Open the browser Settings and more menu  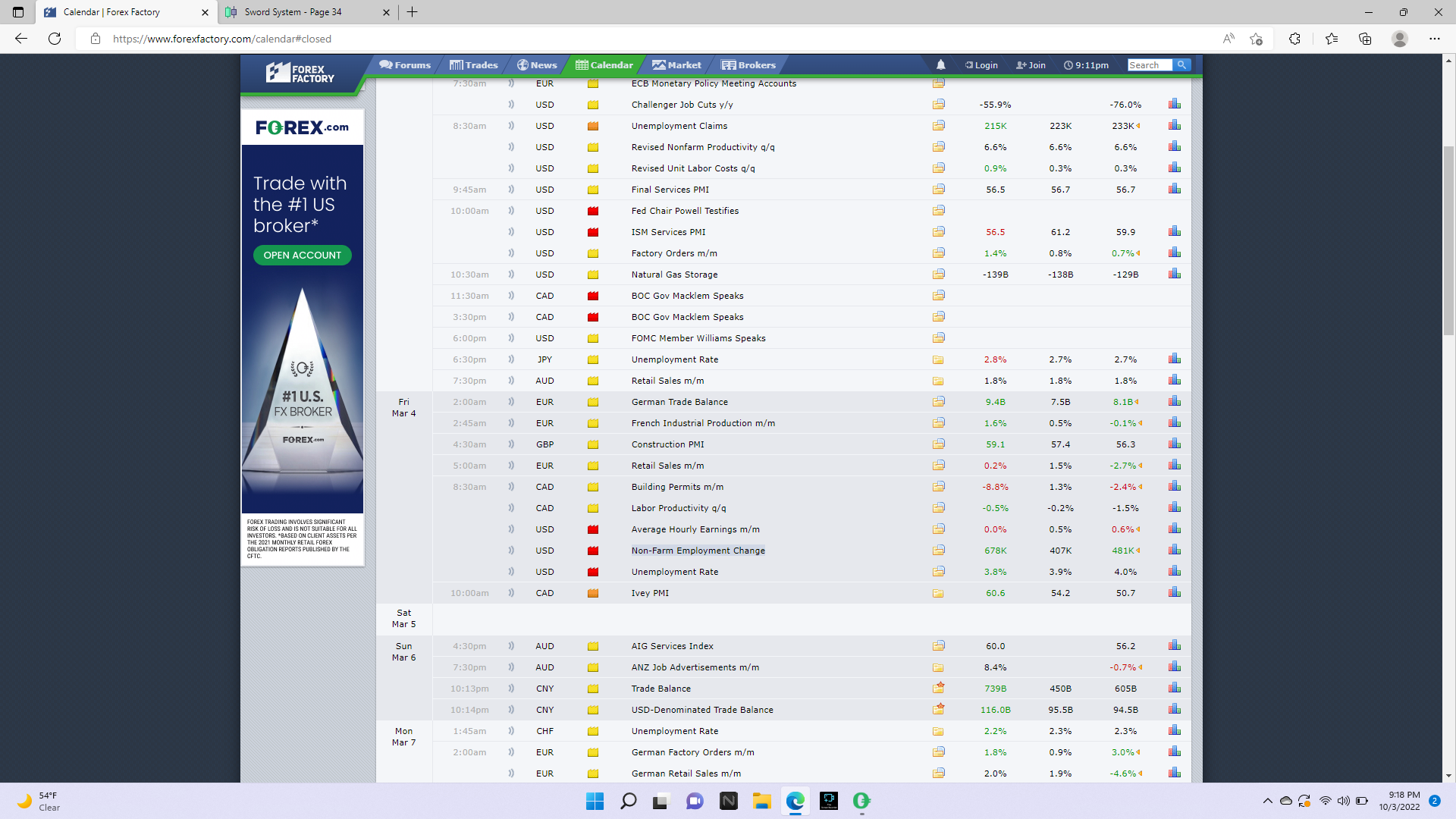pos(1434,39)
